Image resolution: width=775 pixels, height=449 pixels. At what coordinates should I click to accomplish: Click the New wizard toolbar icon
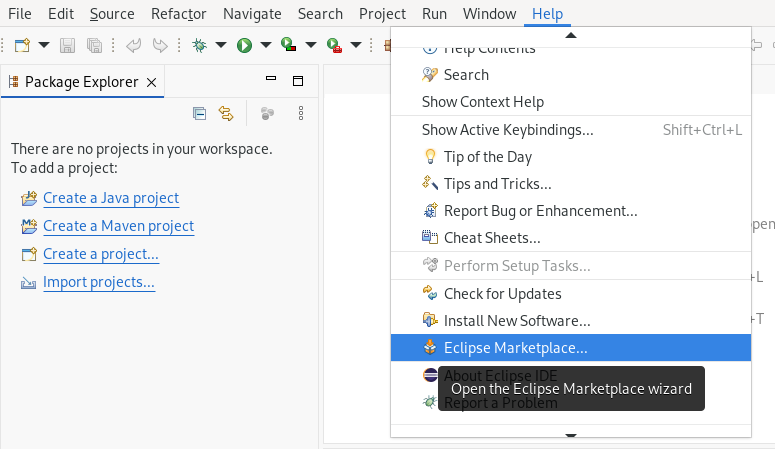22,45
